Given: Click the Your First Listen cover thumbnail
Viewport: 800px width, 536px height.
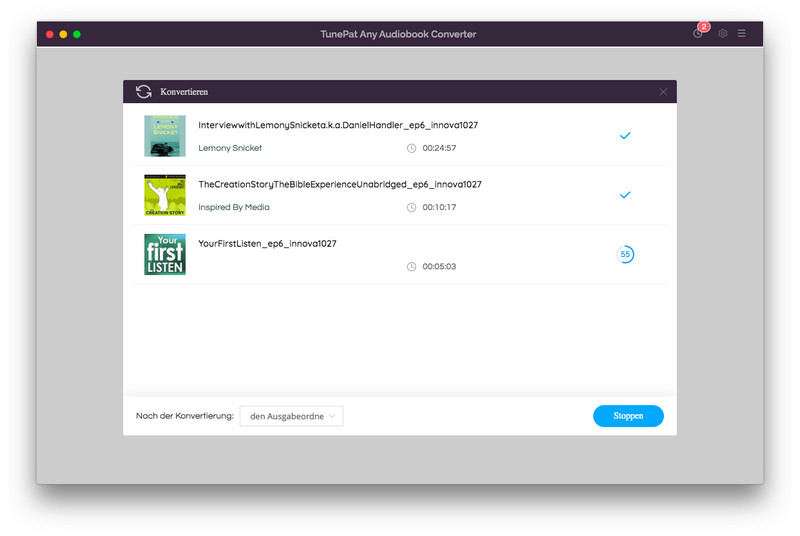Looking at the screenshot, I should pos(165,254).
